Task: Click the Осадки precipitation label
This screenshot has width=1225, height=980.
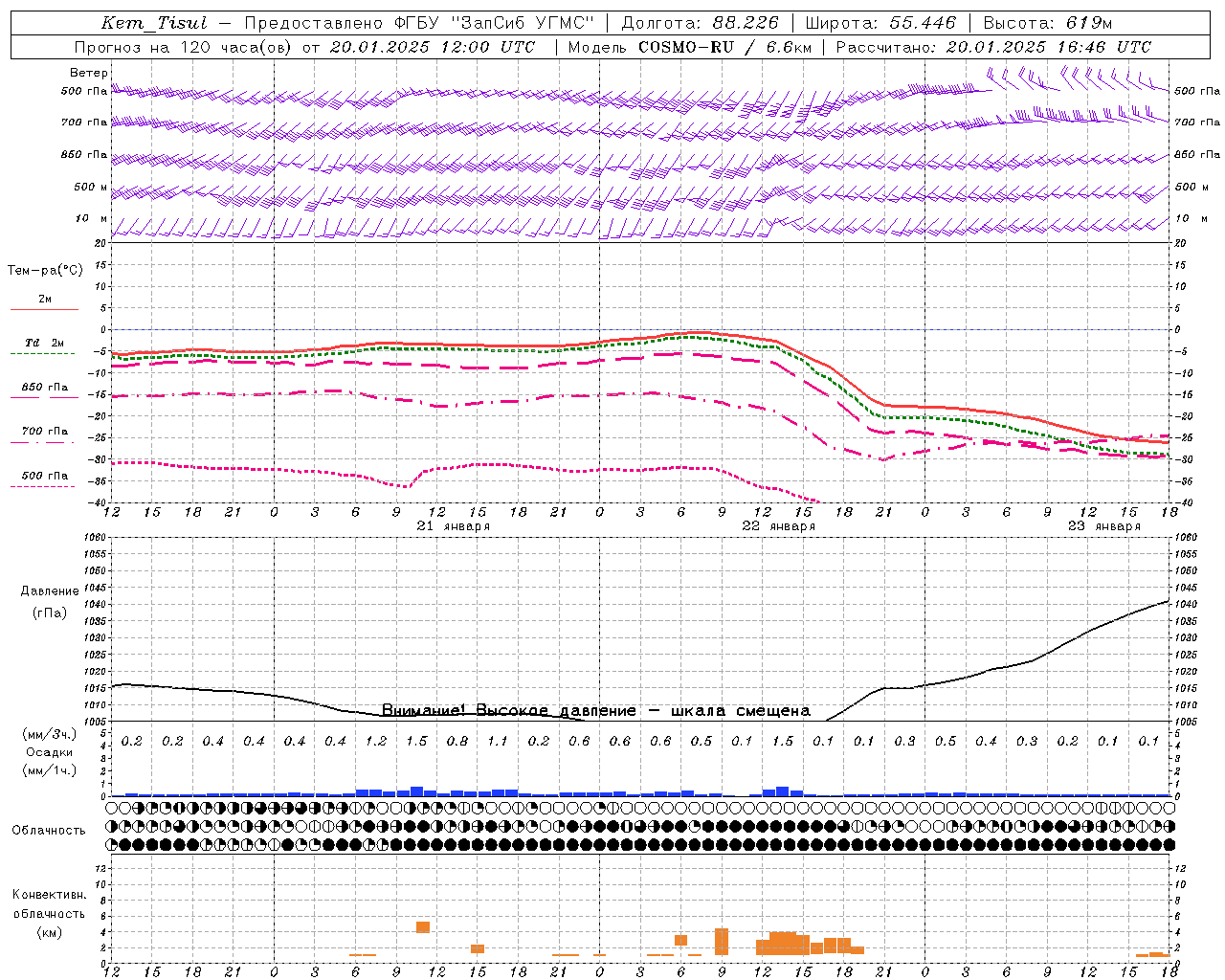Action: point(49,753)
